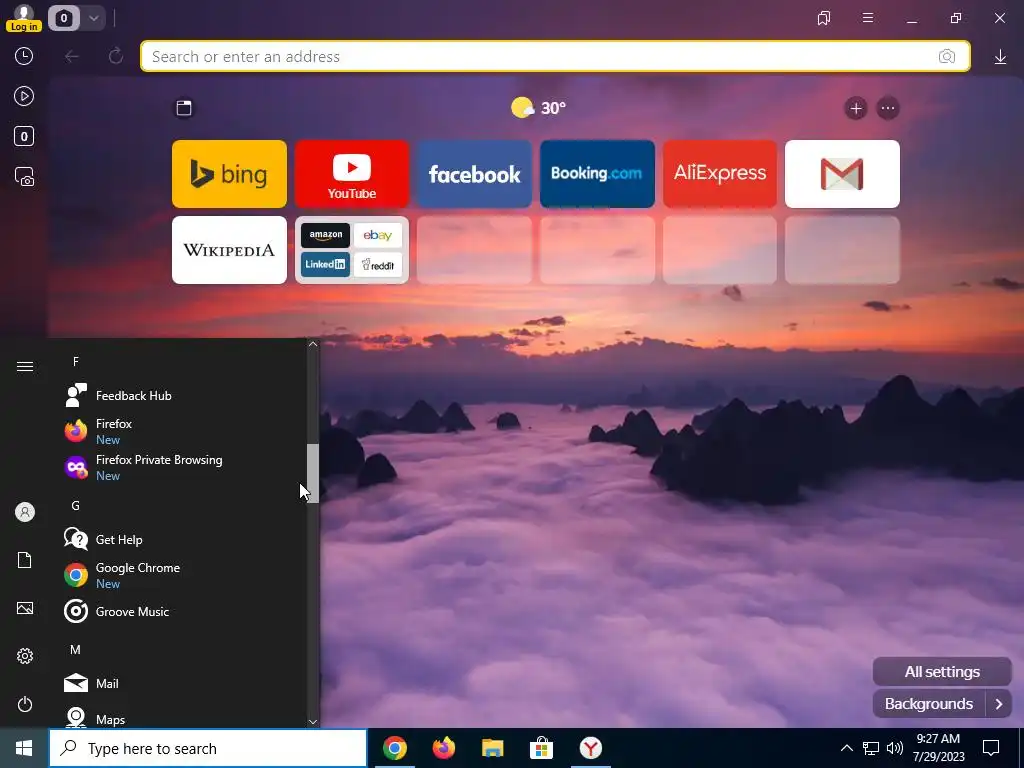Click the Type here to search box

click(x=208, y=748)
